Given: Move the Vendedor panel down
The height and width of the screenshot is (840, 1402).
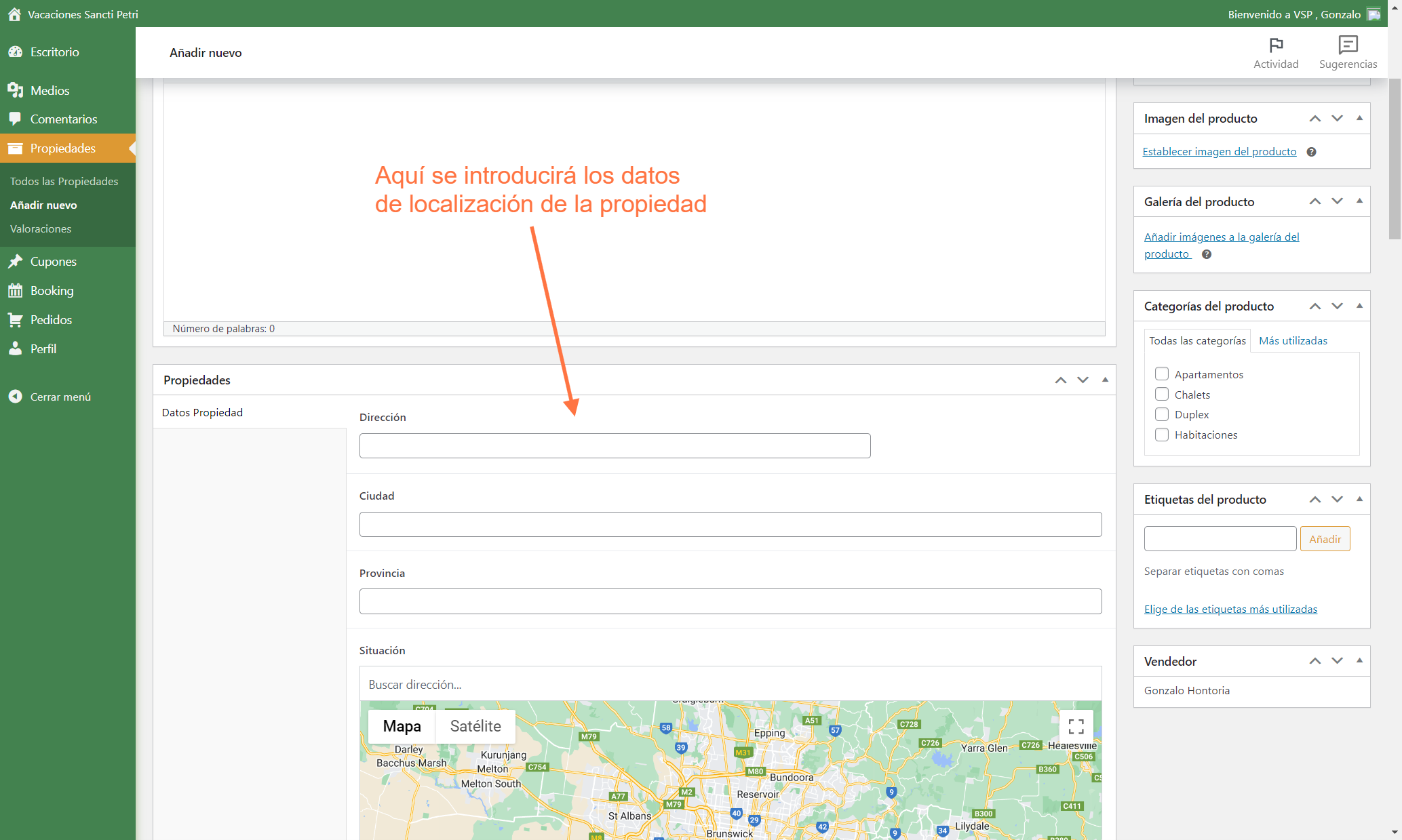Looking at the screenshot, I should coord(1337,661).
